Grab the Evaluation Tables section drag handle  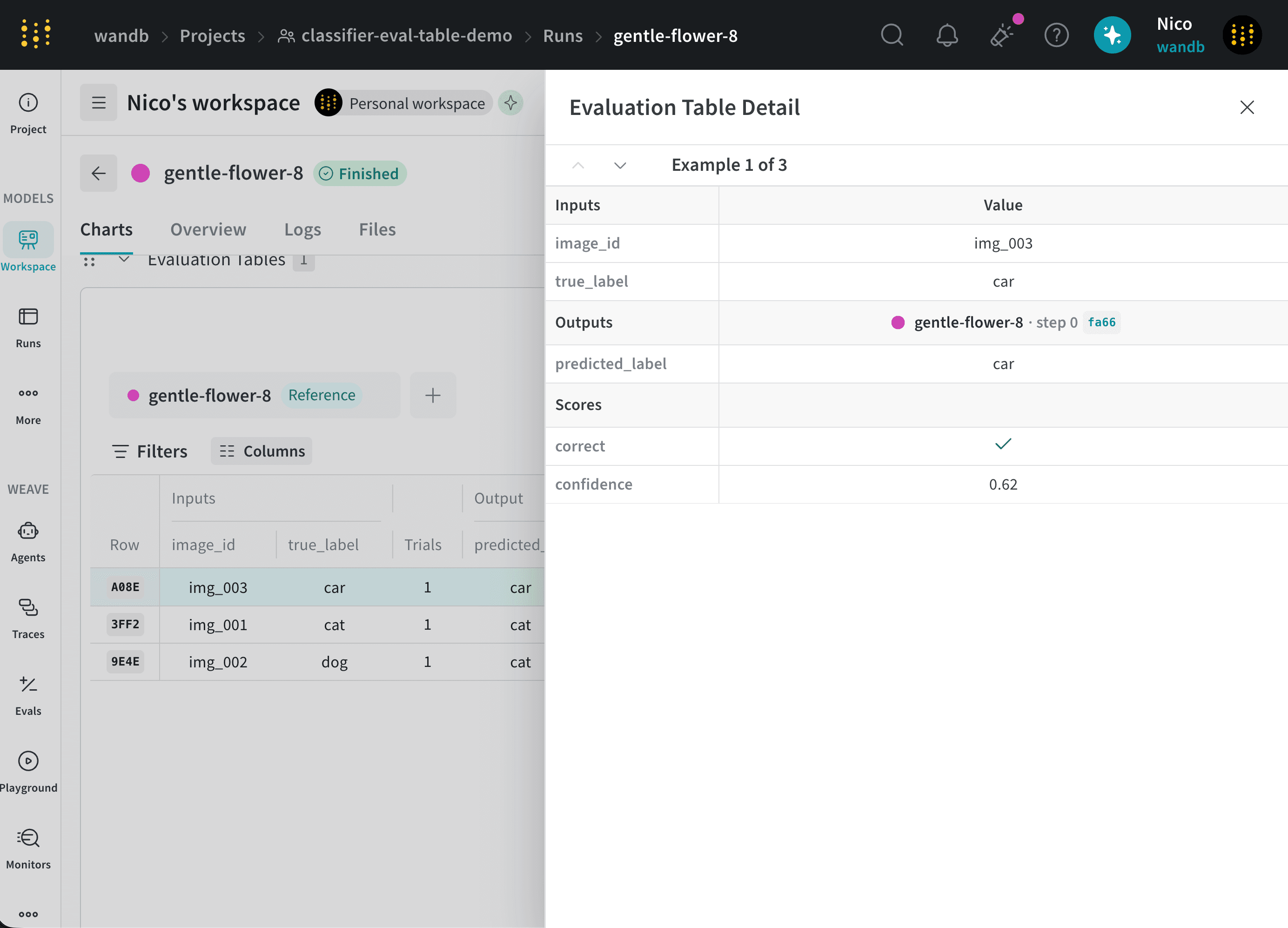coord(89,261)
